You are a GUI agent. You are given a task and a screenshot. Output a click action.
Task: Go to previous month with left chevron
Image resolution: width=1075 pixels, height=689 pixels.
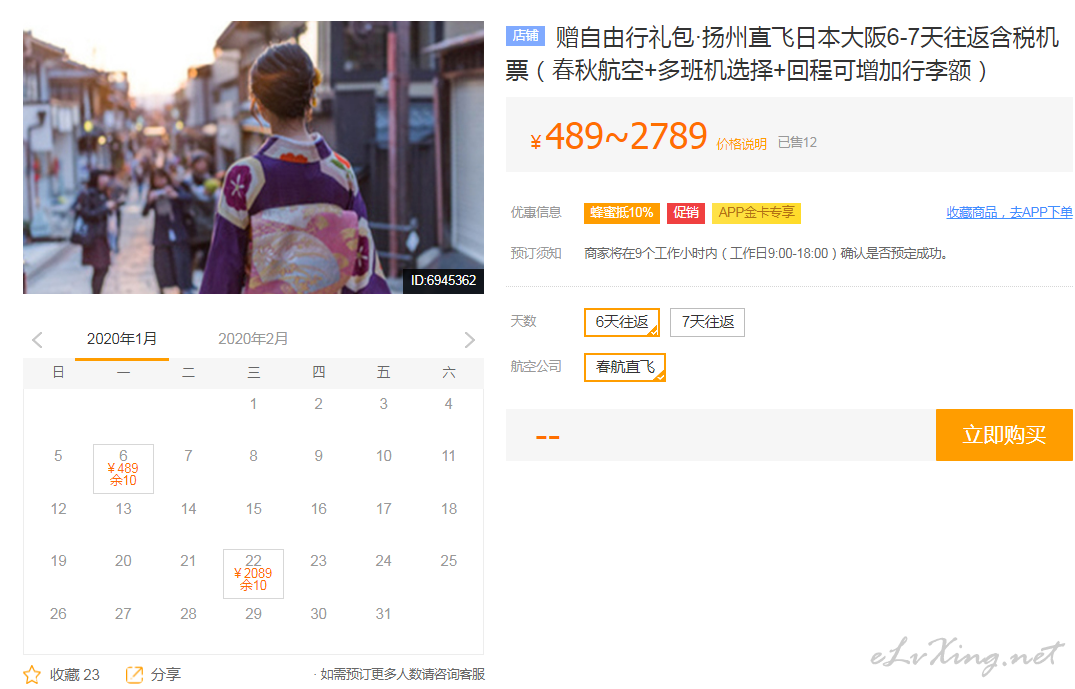click(37, 339)
